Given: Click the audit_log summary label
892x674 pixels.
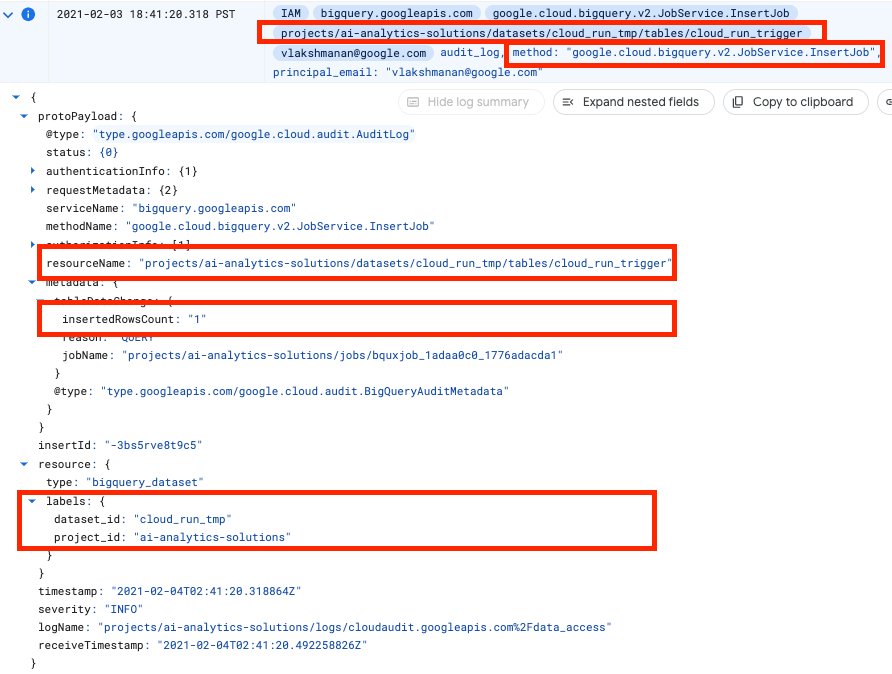Looking at the screenshot, I should (x=470, y=52).
